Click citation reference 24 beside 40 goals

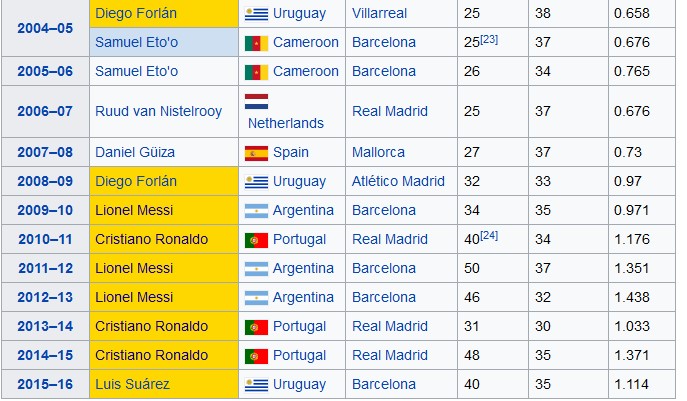click(489, 235)
